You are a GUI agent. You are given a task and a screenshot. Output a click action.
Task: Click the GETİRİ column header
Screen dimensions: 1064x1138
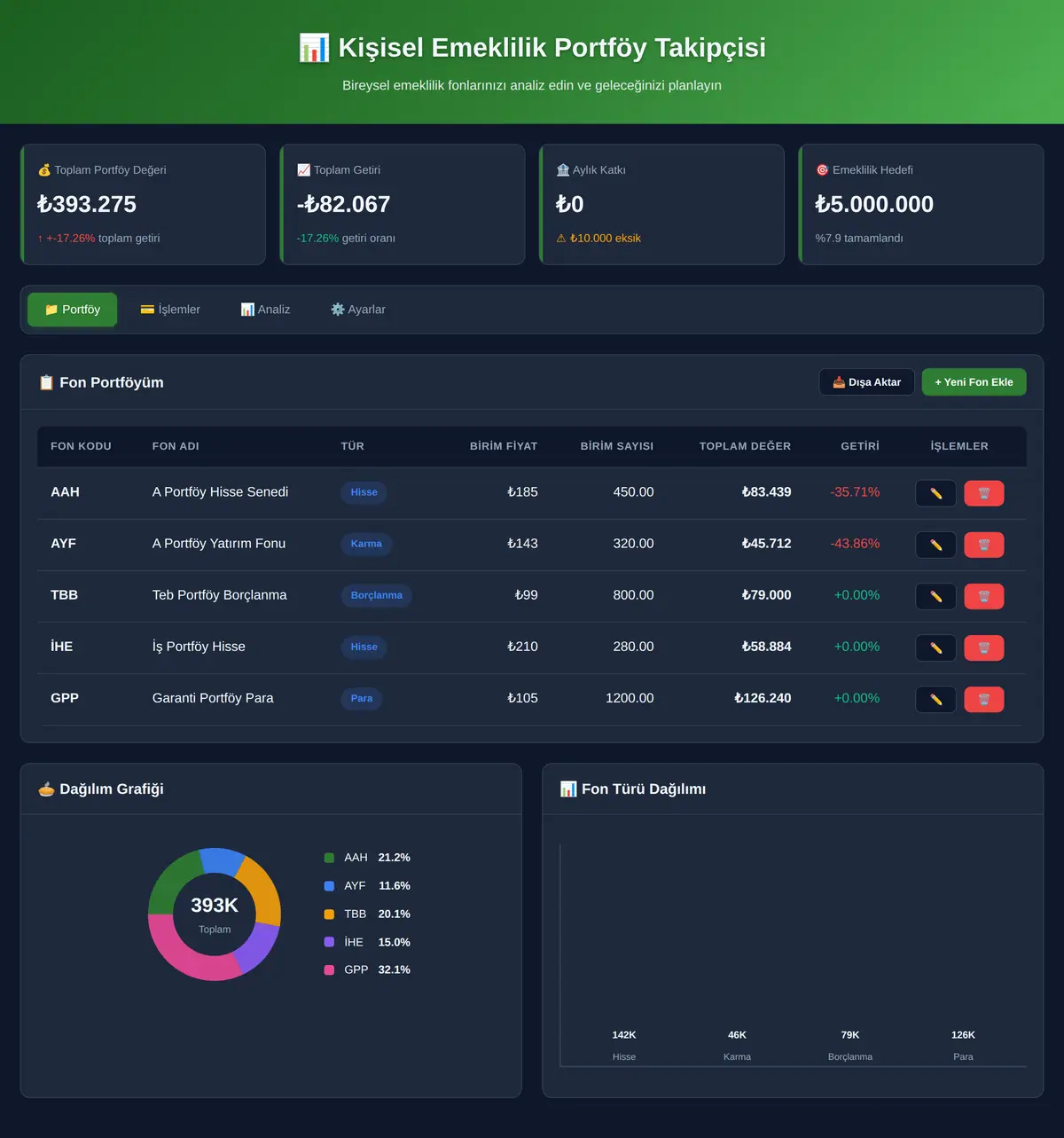coord(860,446)
